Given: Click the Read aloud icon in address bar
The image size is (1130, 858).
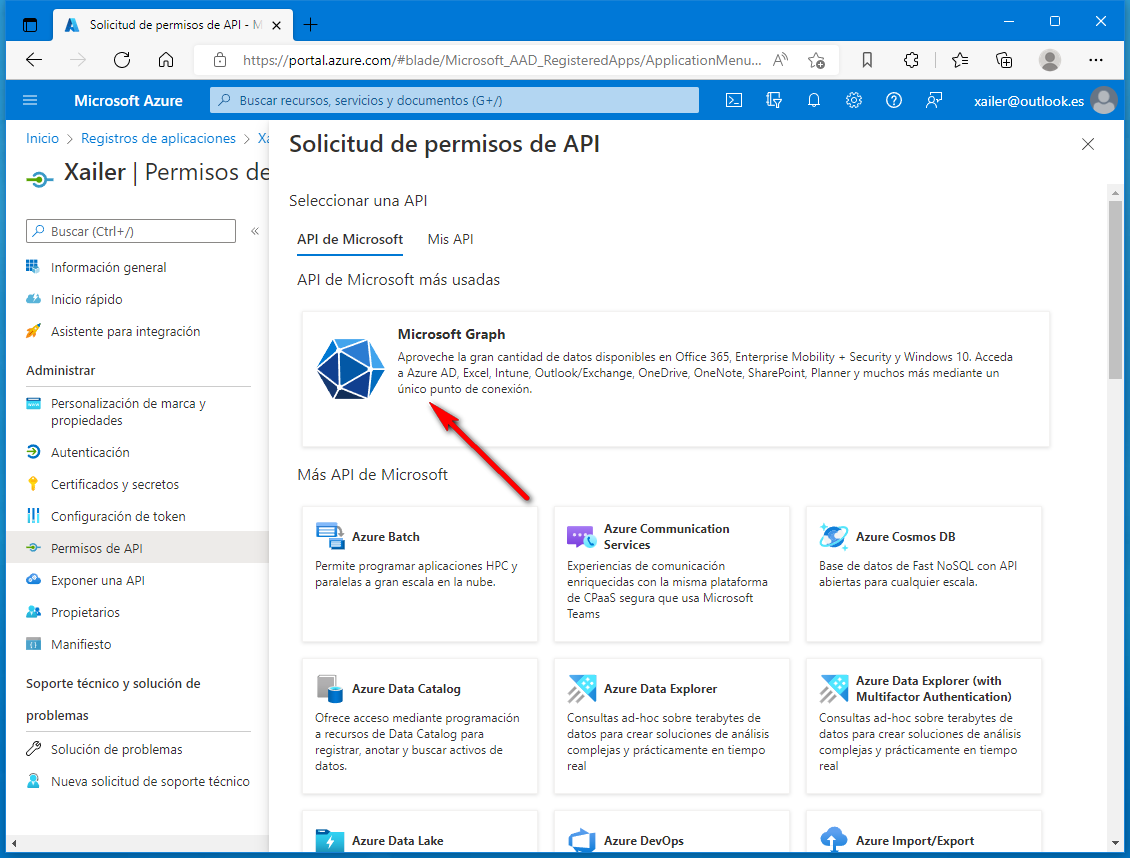Looking at the screenshot, I should coord(780,60).
